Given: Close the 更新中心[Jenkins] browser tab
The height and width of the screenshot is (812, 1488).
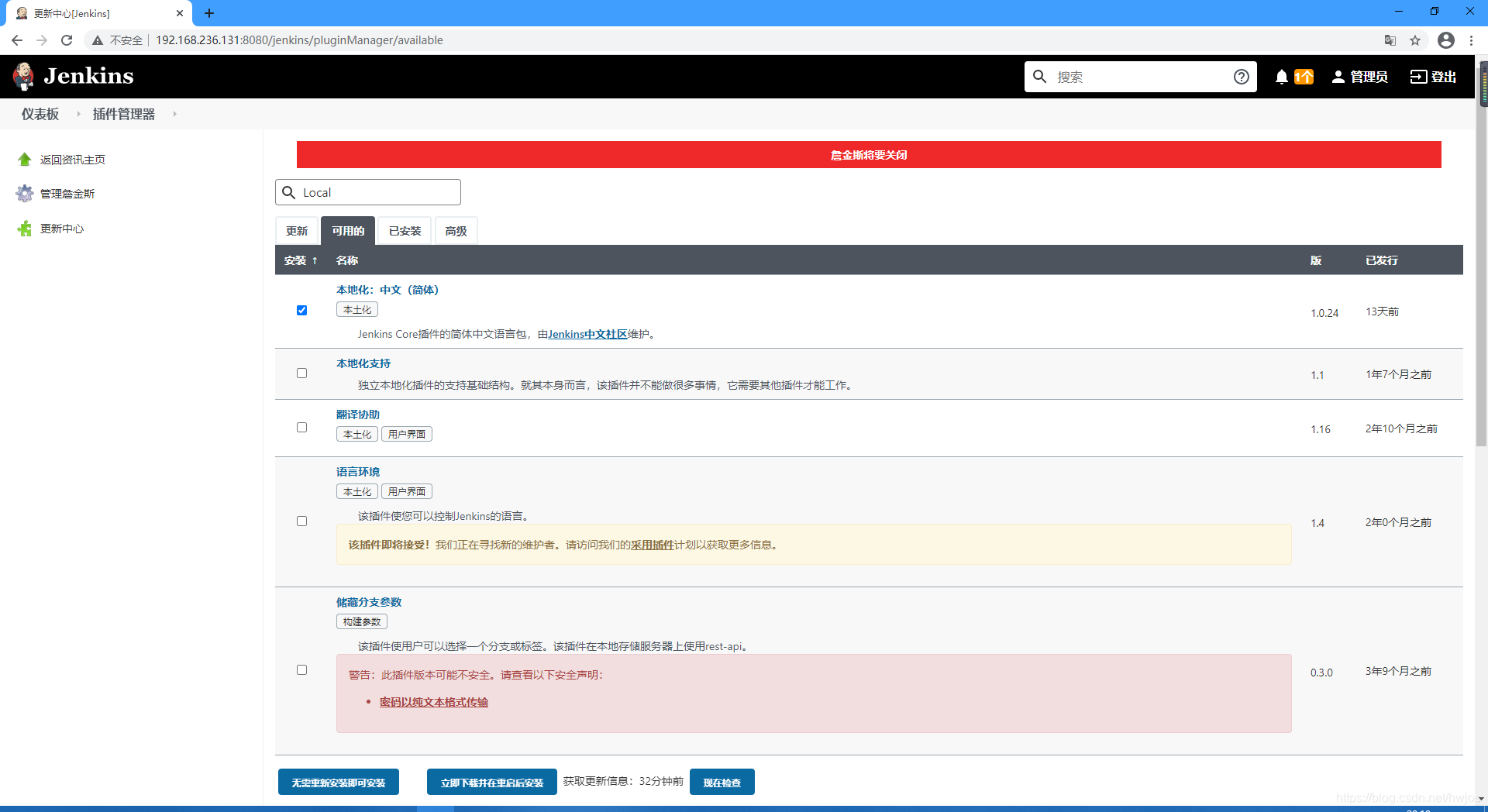Looking at the screenshot, I should pyautogui.click(x=180, y=13).
